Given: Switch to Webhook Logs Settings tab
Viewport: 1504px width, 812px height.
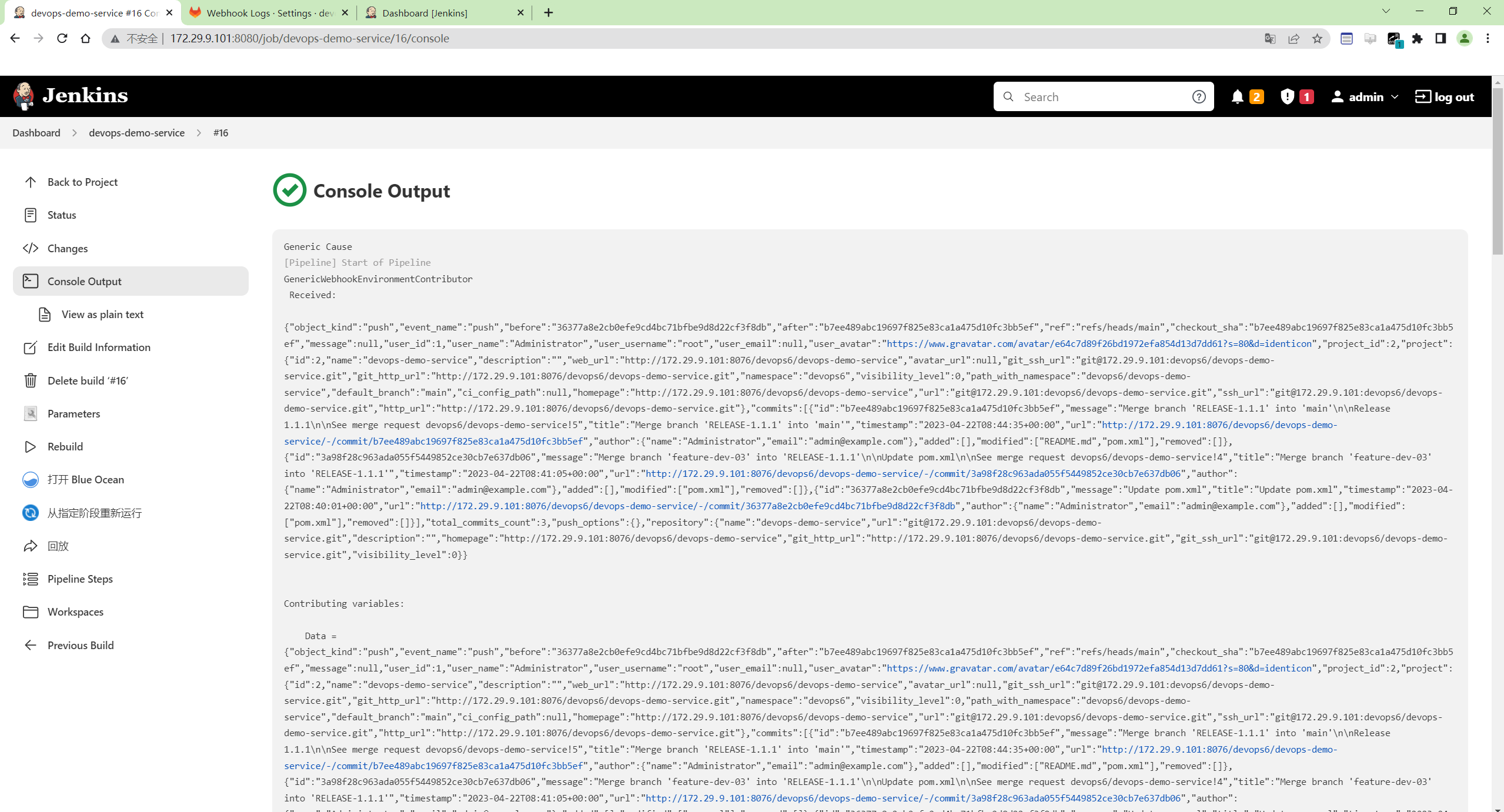Looking at the screenshot, I should coord(269,13).
